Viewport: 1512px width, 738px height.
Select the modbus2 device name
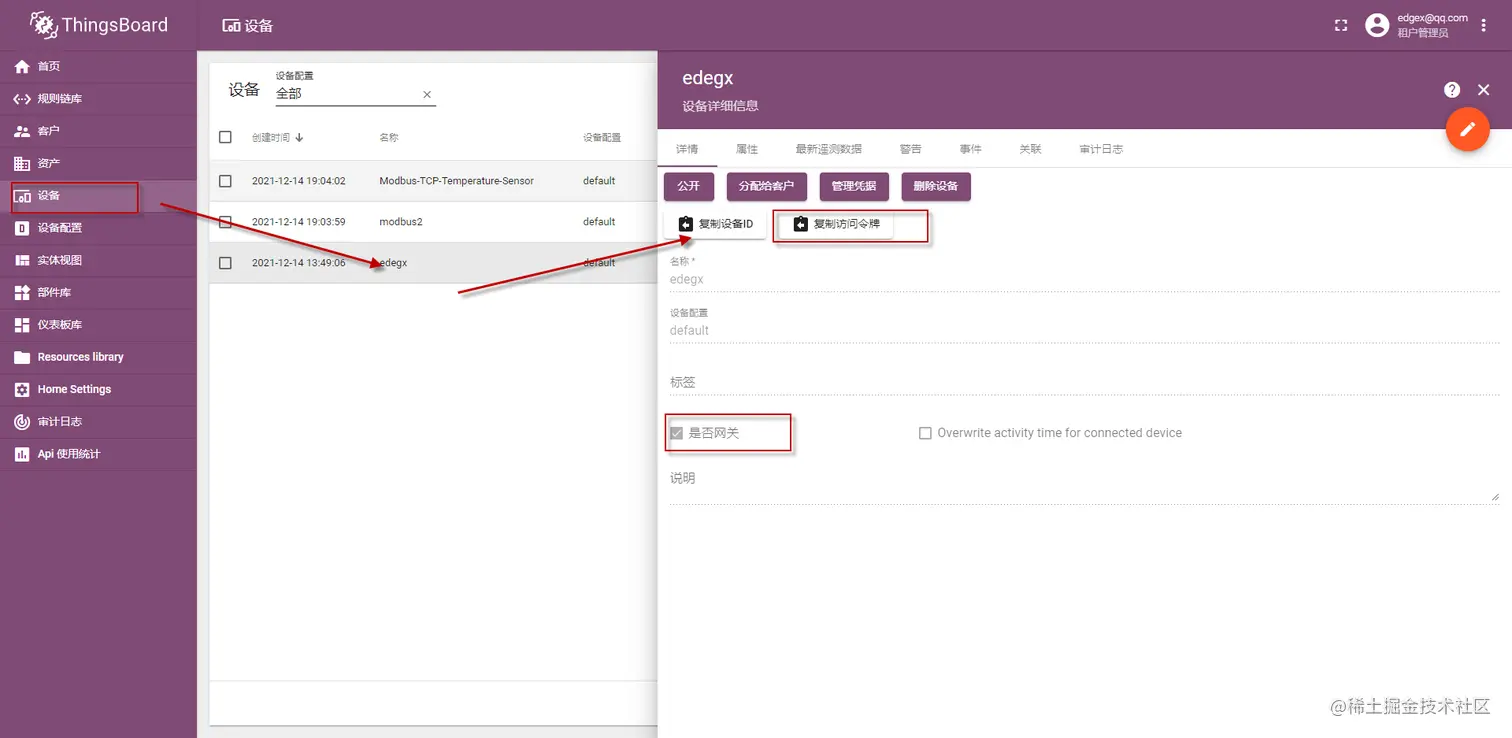[x=401, y=222]
